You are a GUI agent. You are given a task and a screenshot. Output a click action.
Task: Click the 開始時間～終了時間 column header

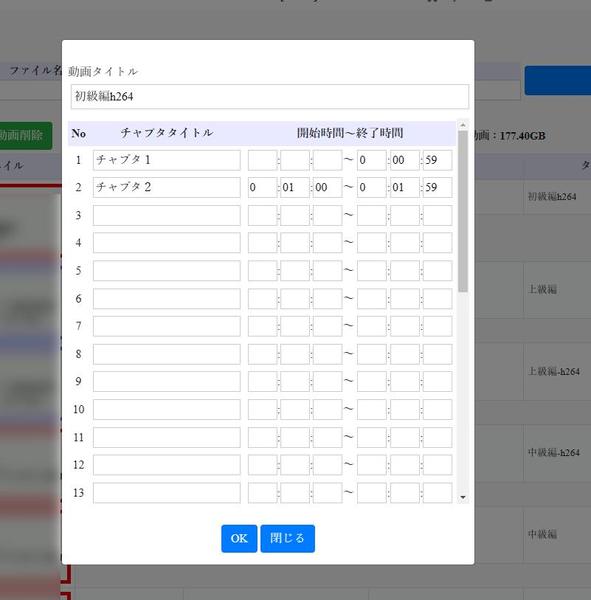350,133
